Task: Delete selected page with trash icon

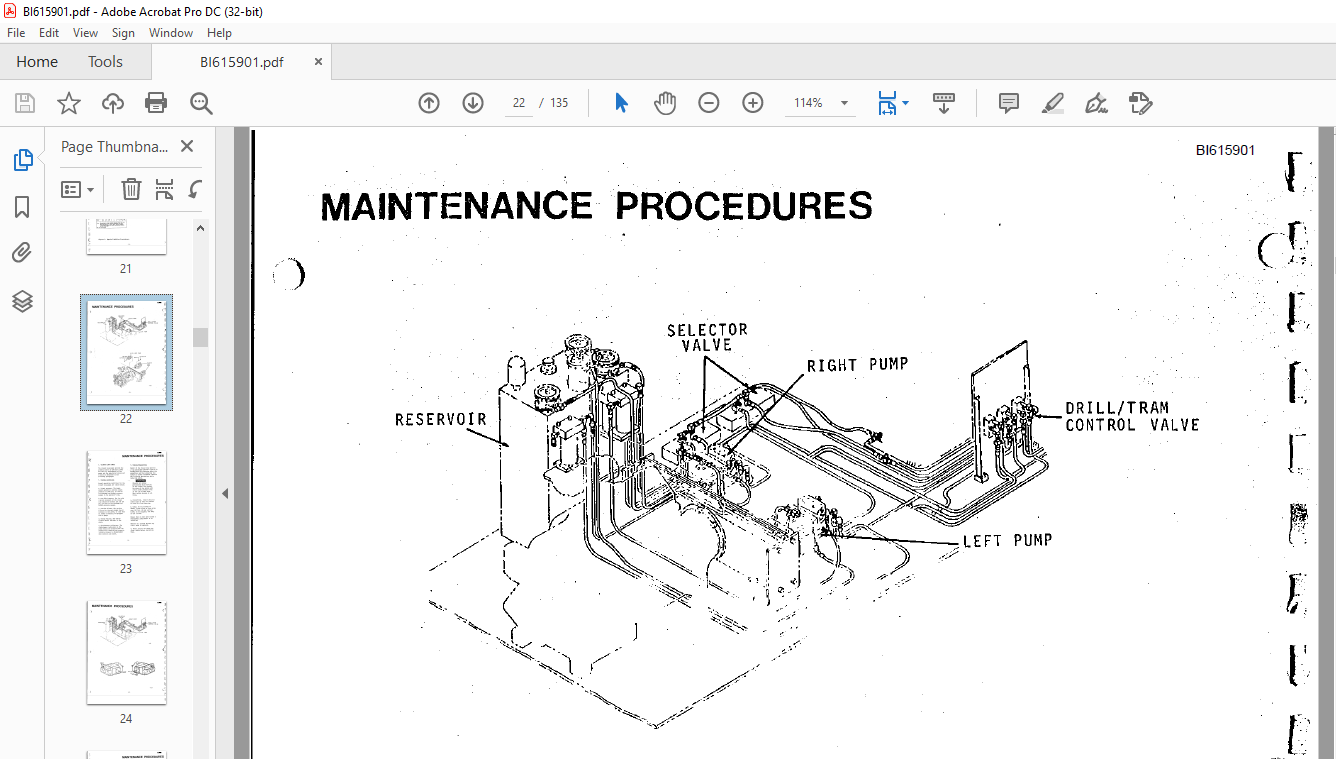Action: tap(131, 189)
